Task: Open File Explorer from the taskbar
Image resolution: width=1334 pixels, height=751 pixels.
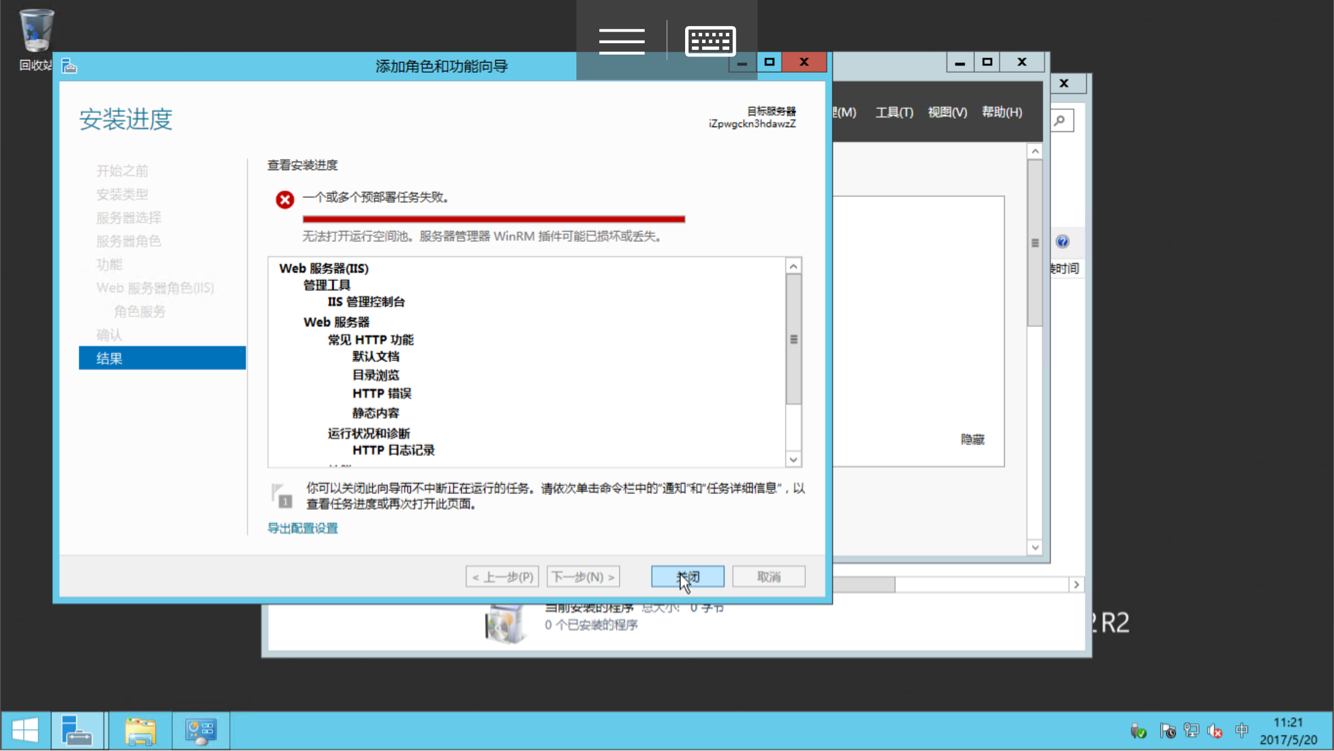Action: [x=140, y=730]
